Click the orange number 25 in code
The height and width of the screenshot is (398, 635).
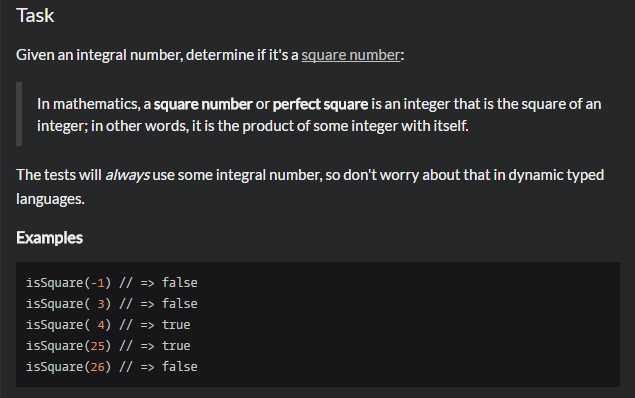tap(98, 346)
